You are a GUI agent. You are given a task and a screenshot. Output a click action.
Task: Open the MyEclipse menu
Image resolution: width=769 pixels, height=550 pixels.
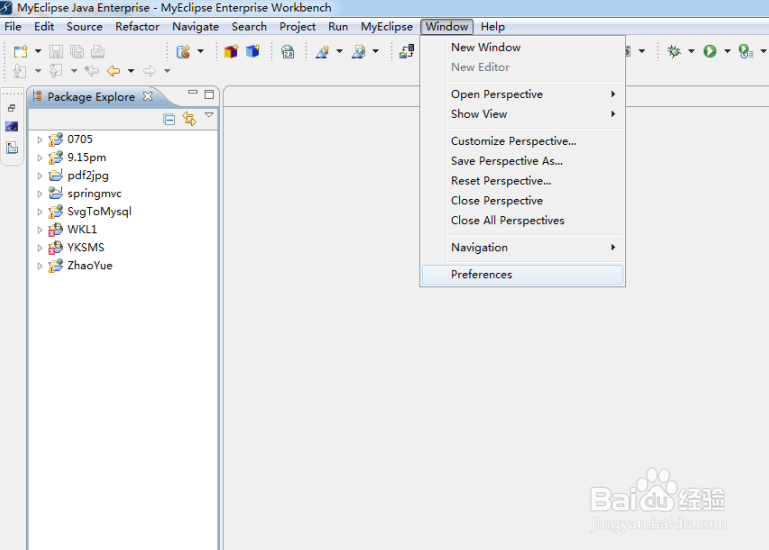click(x=386, y=26)
